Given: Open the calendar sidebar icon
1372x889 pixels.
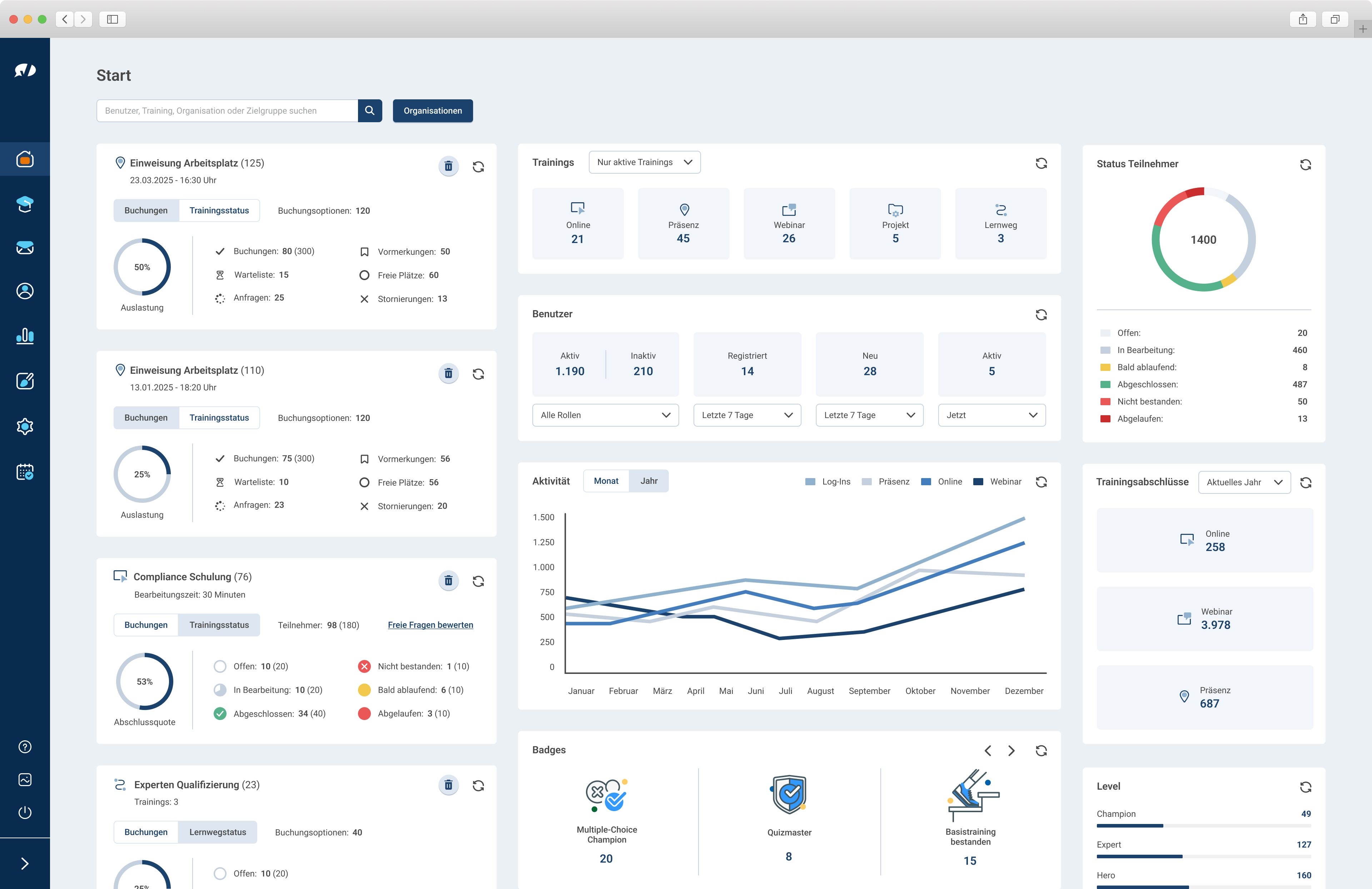Looking at the screenshot, I should click(25, 472).
